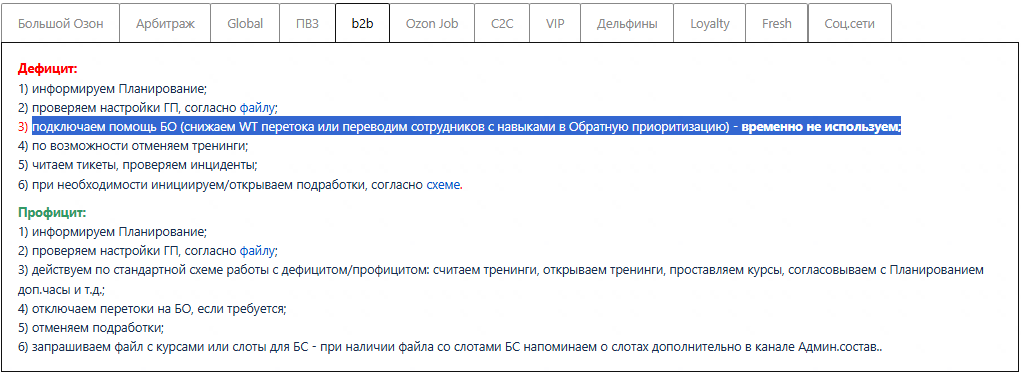Click the 'отменяем подработки' list item
The width and height of the screenshot is (1021, 376).
(91, 327)
